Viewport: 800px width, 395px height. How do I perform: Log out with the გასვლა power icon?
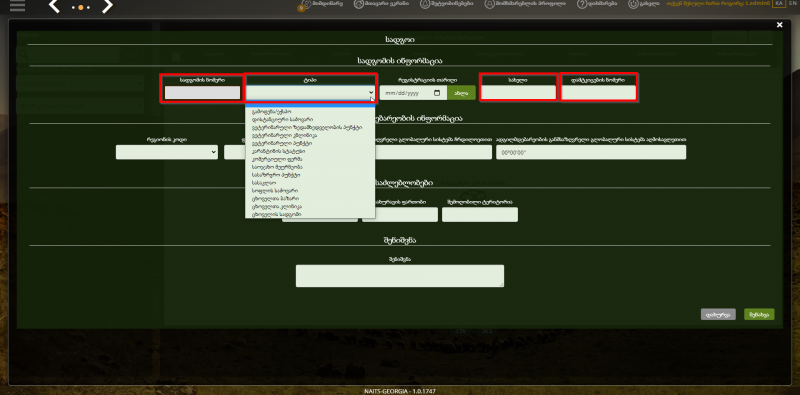click(x=644, y=4)
